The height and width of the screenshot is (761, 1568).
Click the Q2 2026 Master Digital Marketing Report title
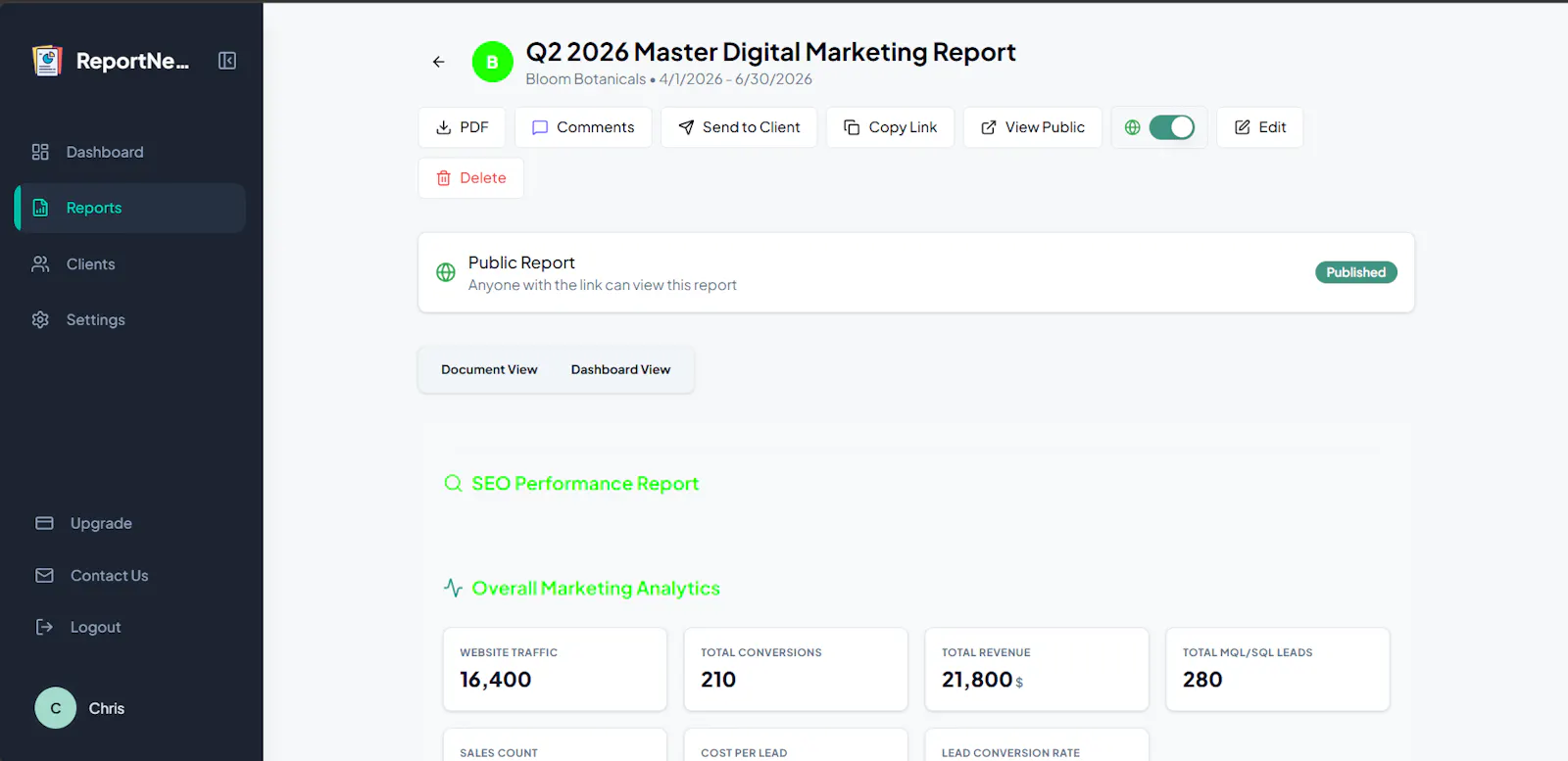(x=770, y=52)
